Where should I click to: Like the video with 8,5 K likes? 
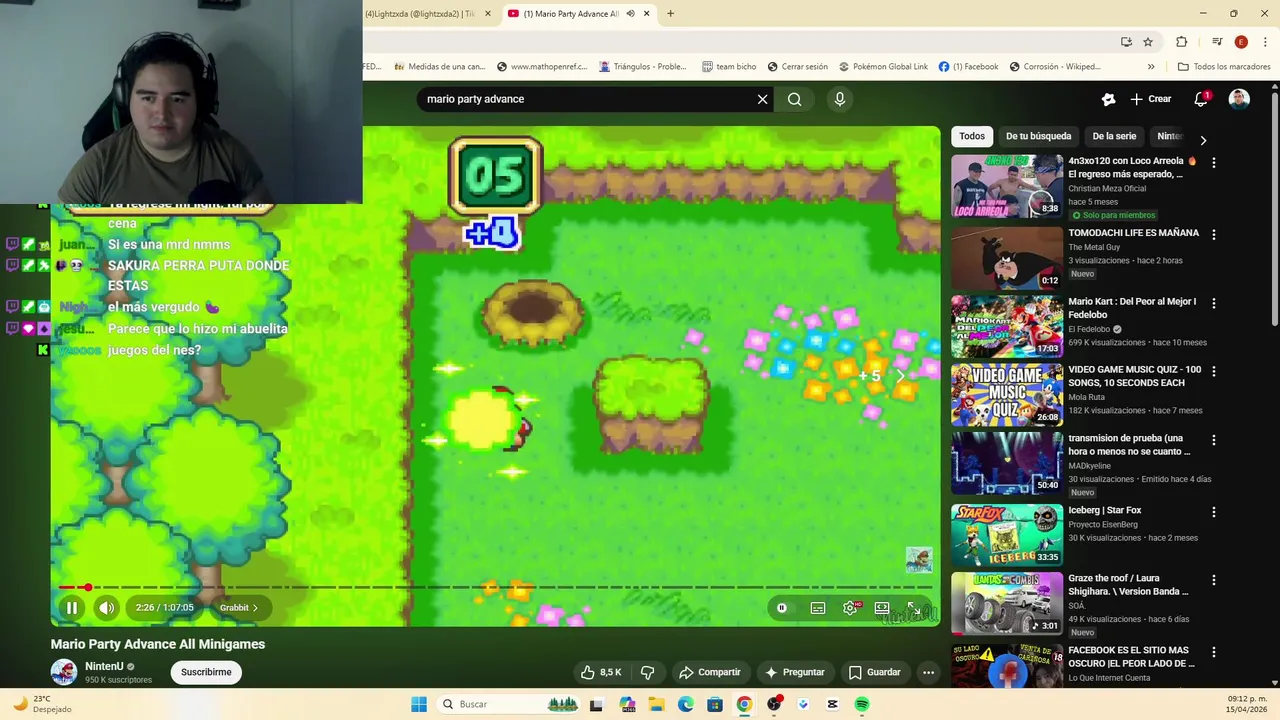pyautogui.click(x=601, y=672)
